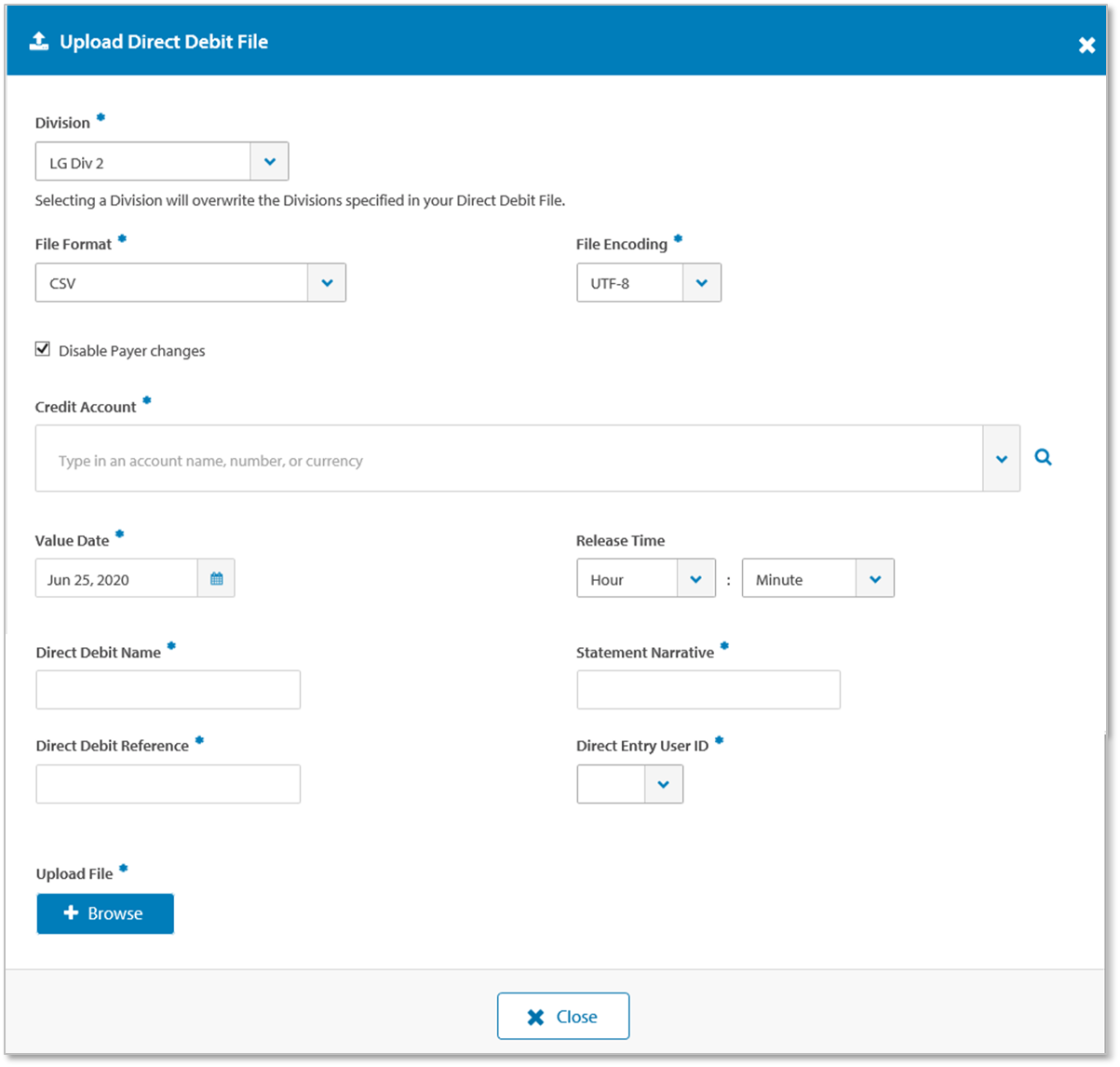Select the Release Time Hour dropdown
Image resolution: width=1120 pixels, height=1067 pixels.
[645, 578]
